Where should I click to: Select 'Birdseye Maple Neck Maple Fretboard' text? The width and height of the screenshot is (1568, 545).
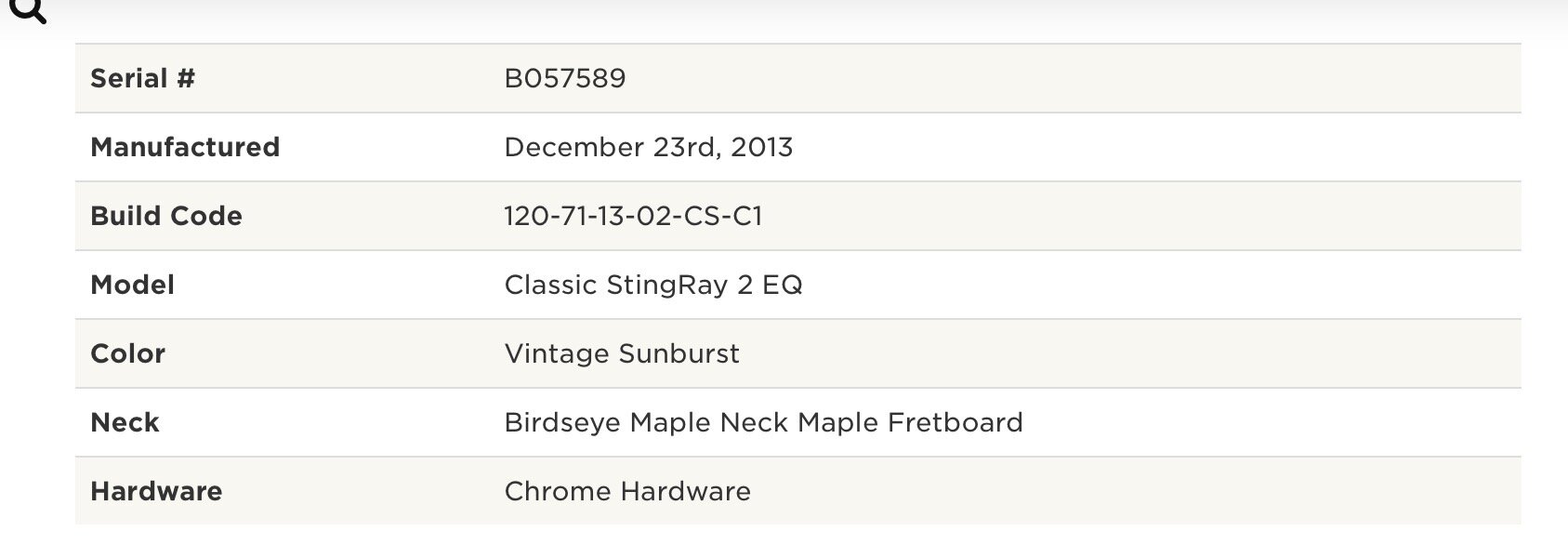coord(763,422)
